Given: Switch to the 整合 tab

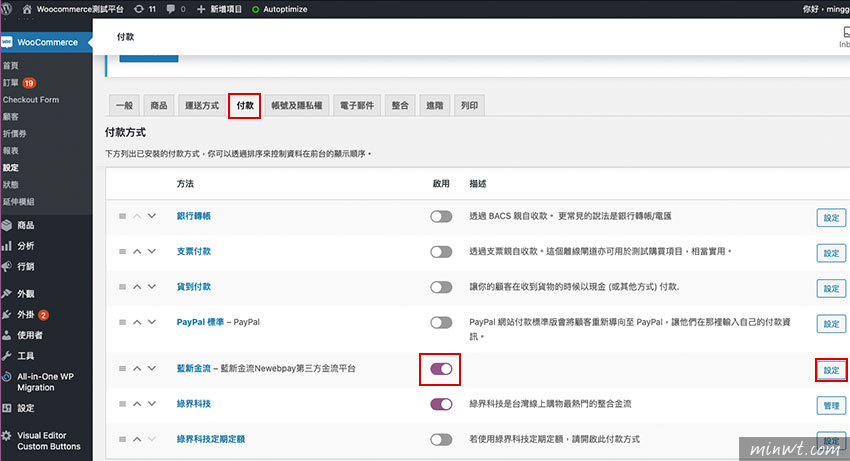Looking at the screenshot, I should (400, 105).
